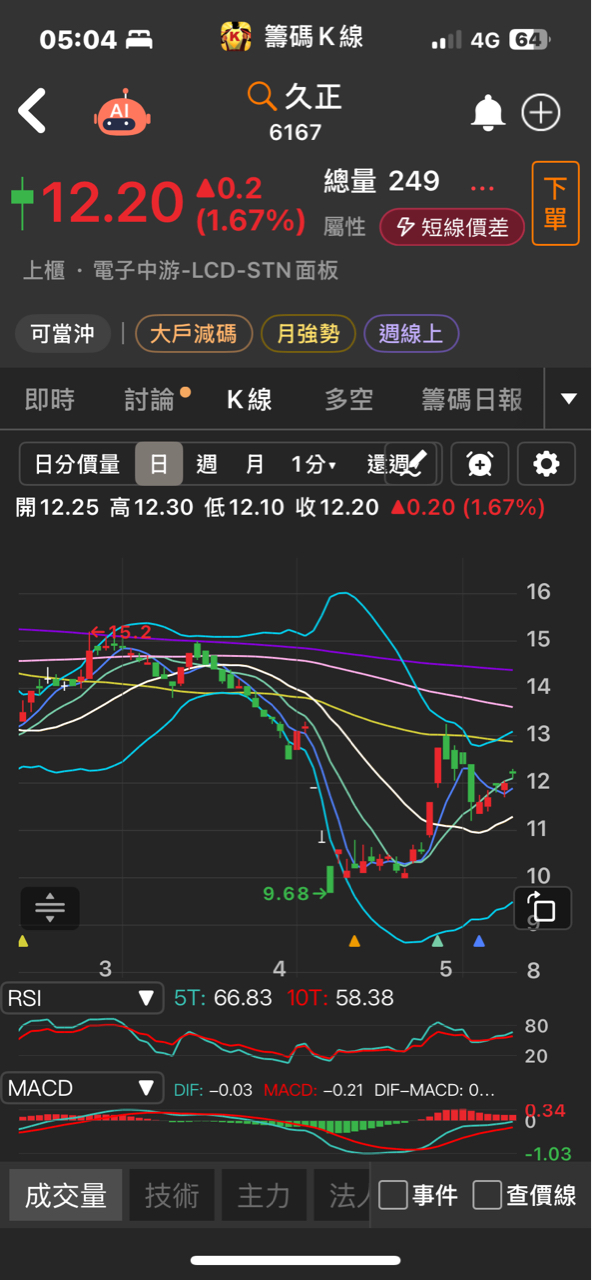Rotate chart to landscape view
Viewport: 592px width, 1280px height.
click(x=543, y=908)
